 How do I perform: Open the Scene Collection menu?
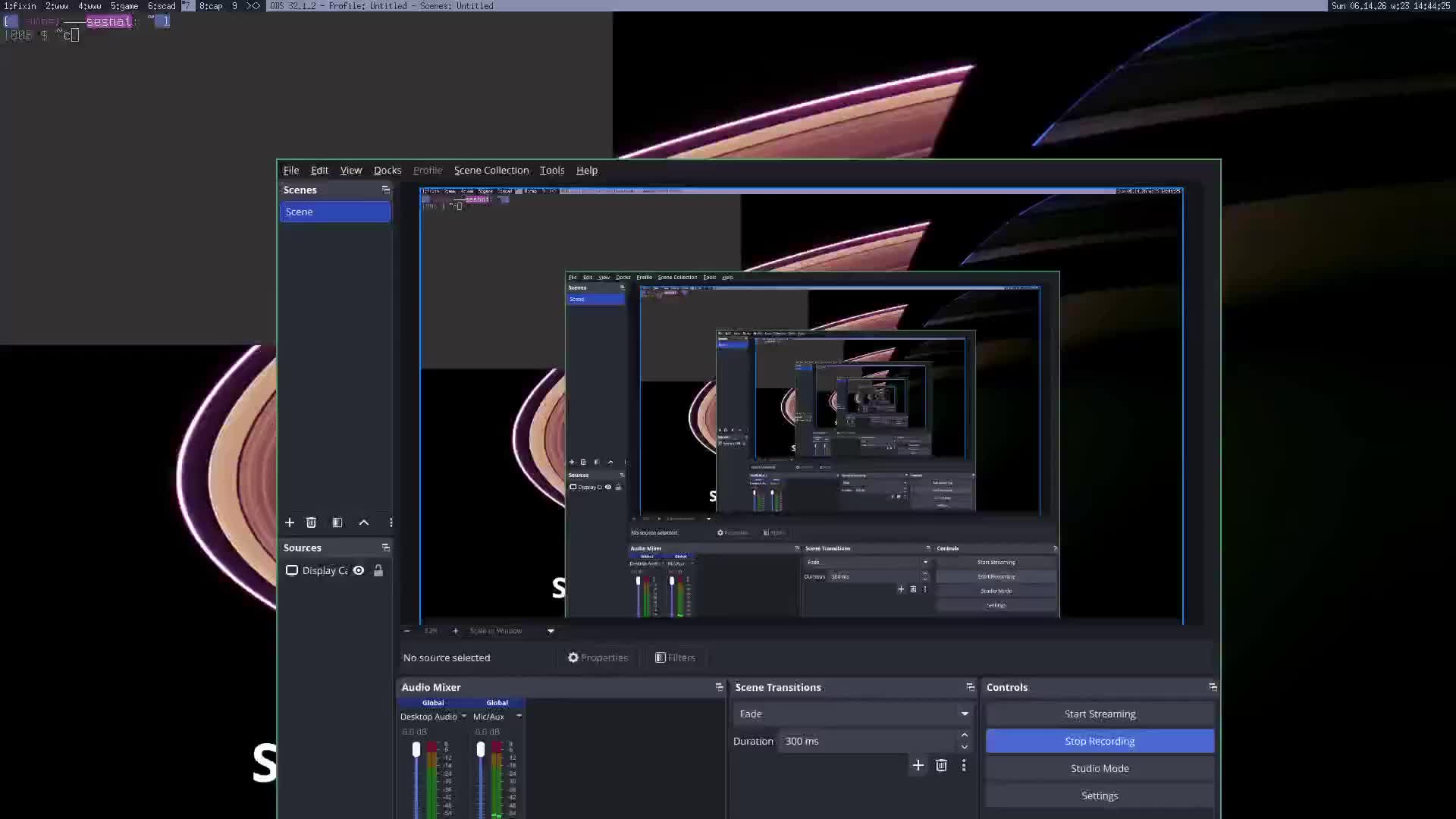(491, 170)
